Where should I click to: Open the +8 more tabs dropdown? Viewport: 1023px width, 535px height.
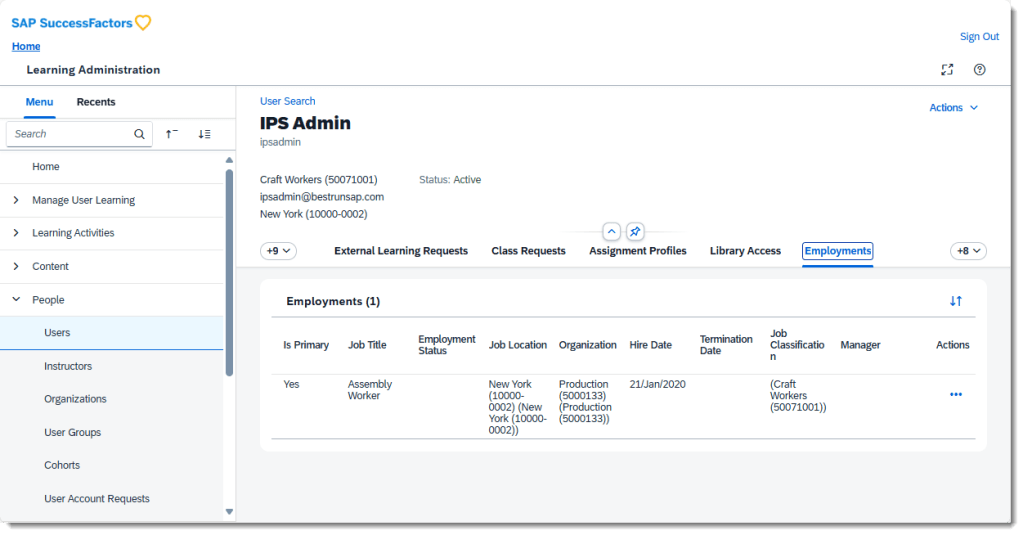pyautogui.click(x=967, y=251)
